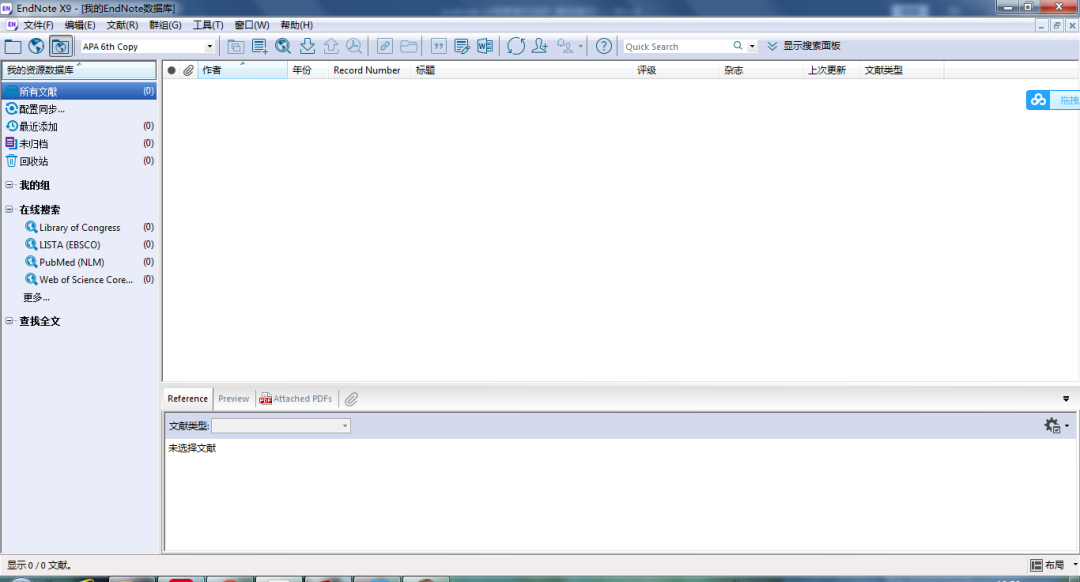The height and width of the screenshot is (582, 1080).
Task: Click the 我的资源数据库 panel header
Action: point(79,70)
